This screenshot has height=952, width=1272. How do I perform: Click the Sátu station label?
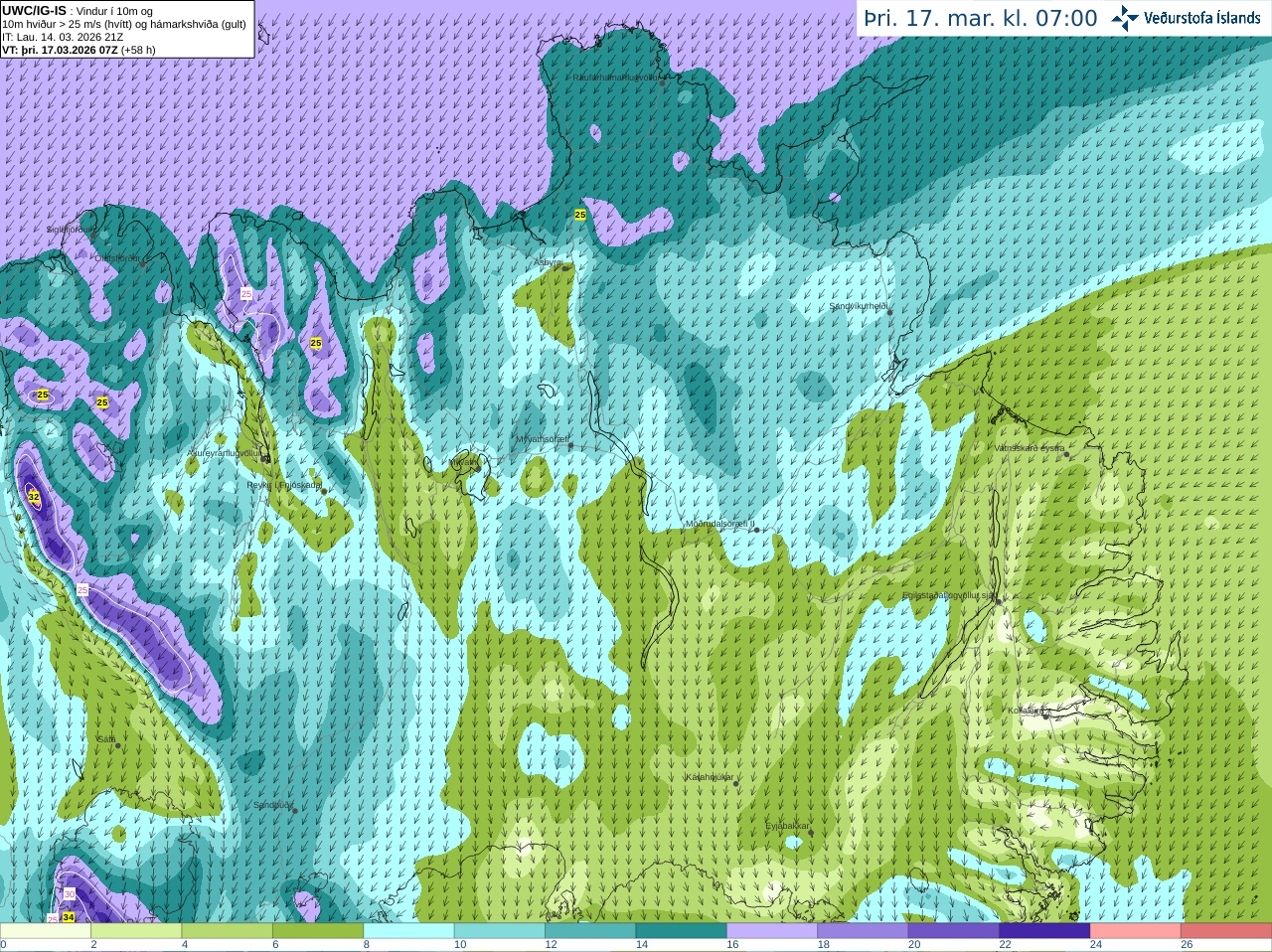106,739
